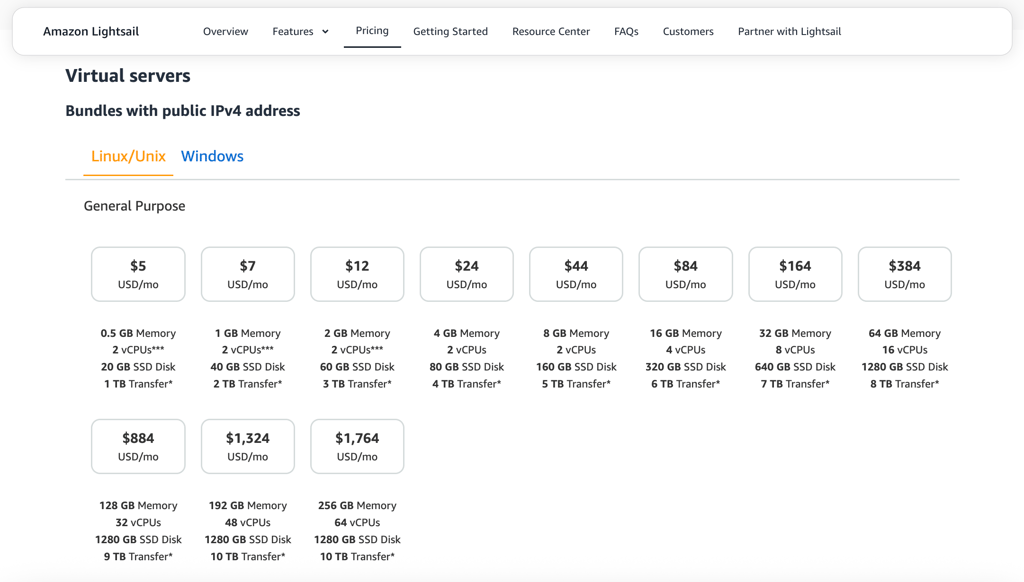Click the 3 TB Transfer* text
Viewport: 1024px width, 582px height.
click(357, 384)
